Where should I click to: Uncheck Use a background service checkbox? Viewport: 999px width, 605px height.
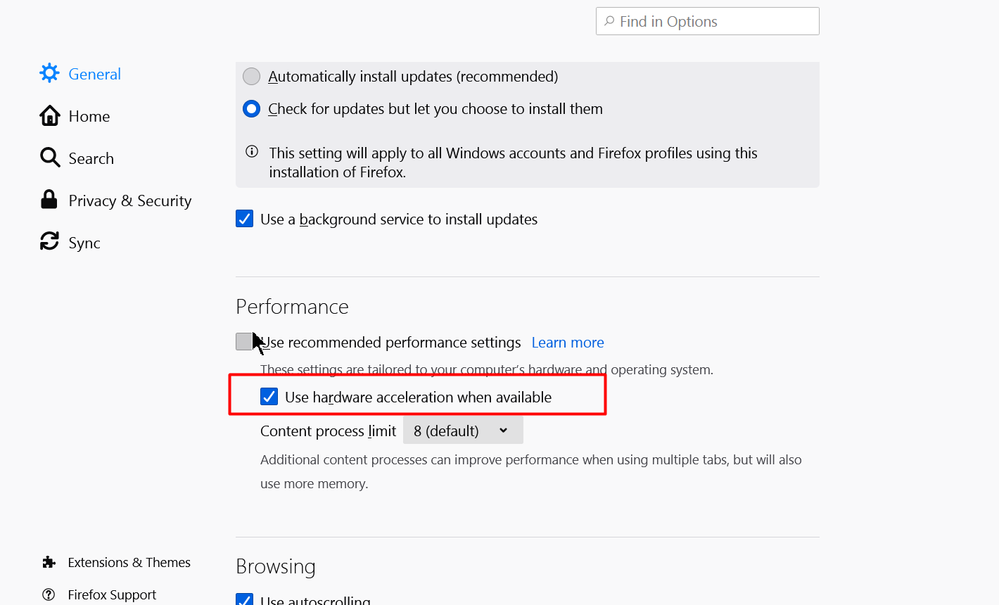point(245,218)
